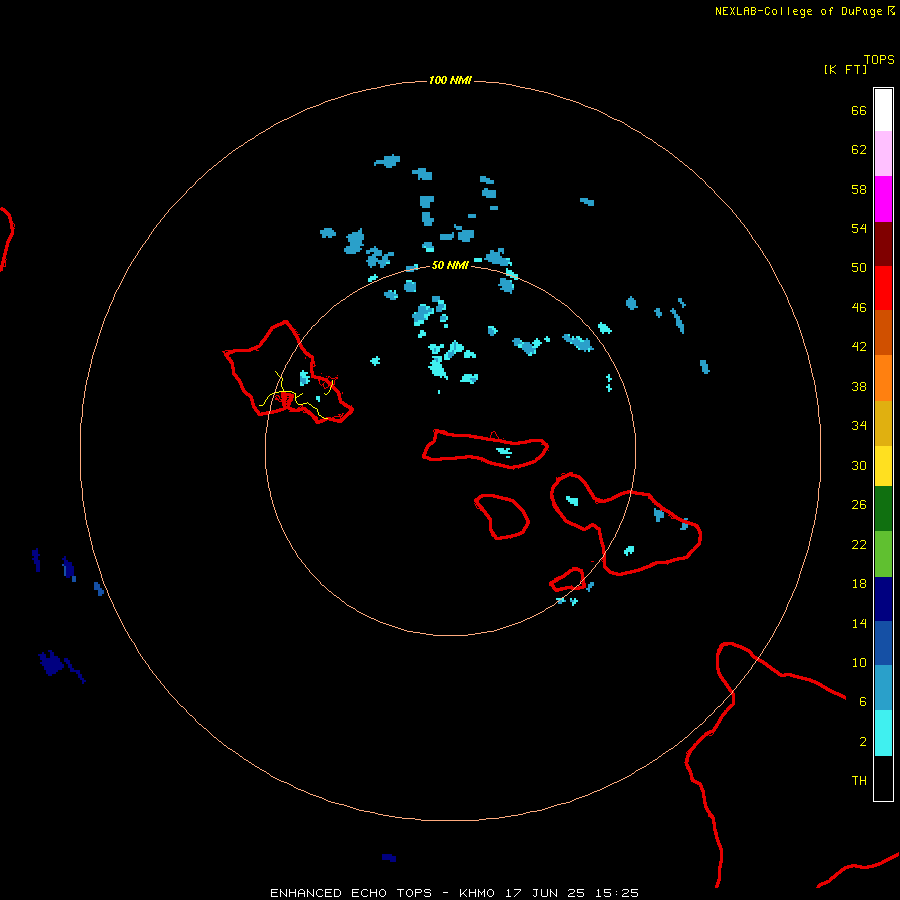Click the dark orange legend swatch

click(x=883, y=332)
